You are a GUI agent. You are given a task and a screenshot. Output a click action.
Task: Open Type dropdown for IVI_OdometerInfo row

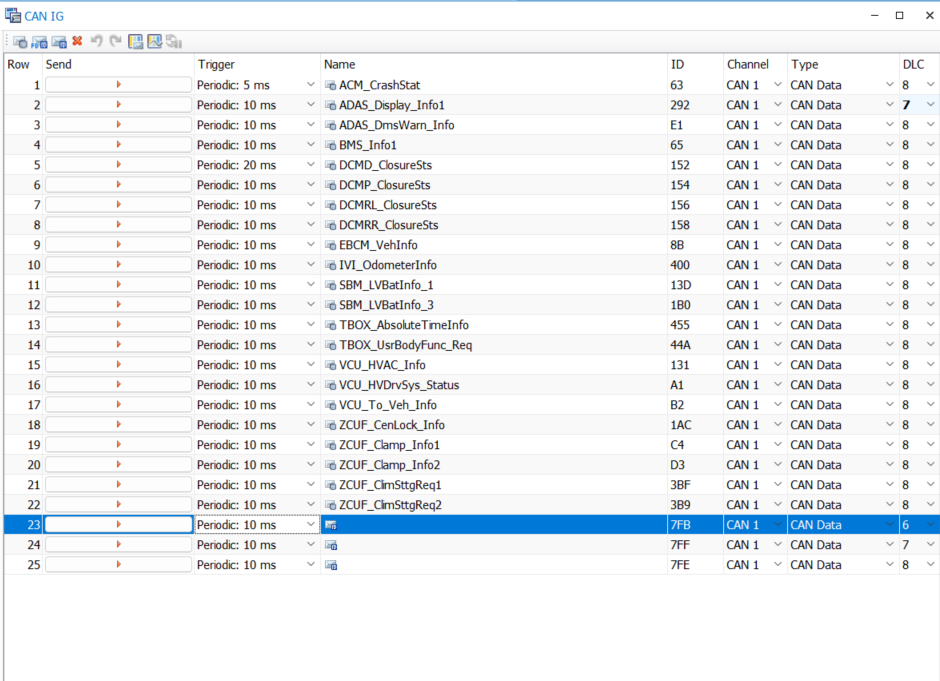click(x=890, y=264)
